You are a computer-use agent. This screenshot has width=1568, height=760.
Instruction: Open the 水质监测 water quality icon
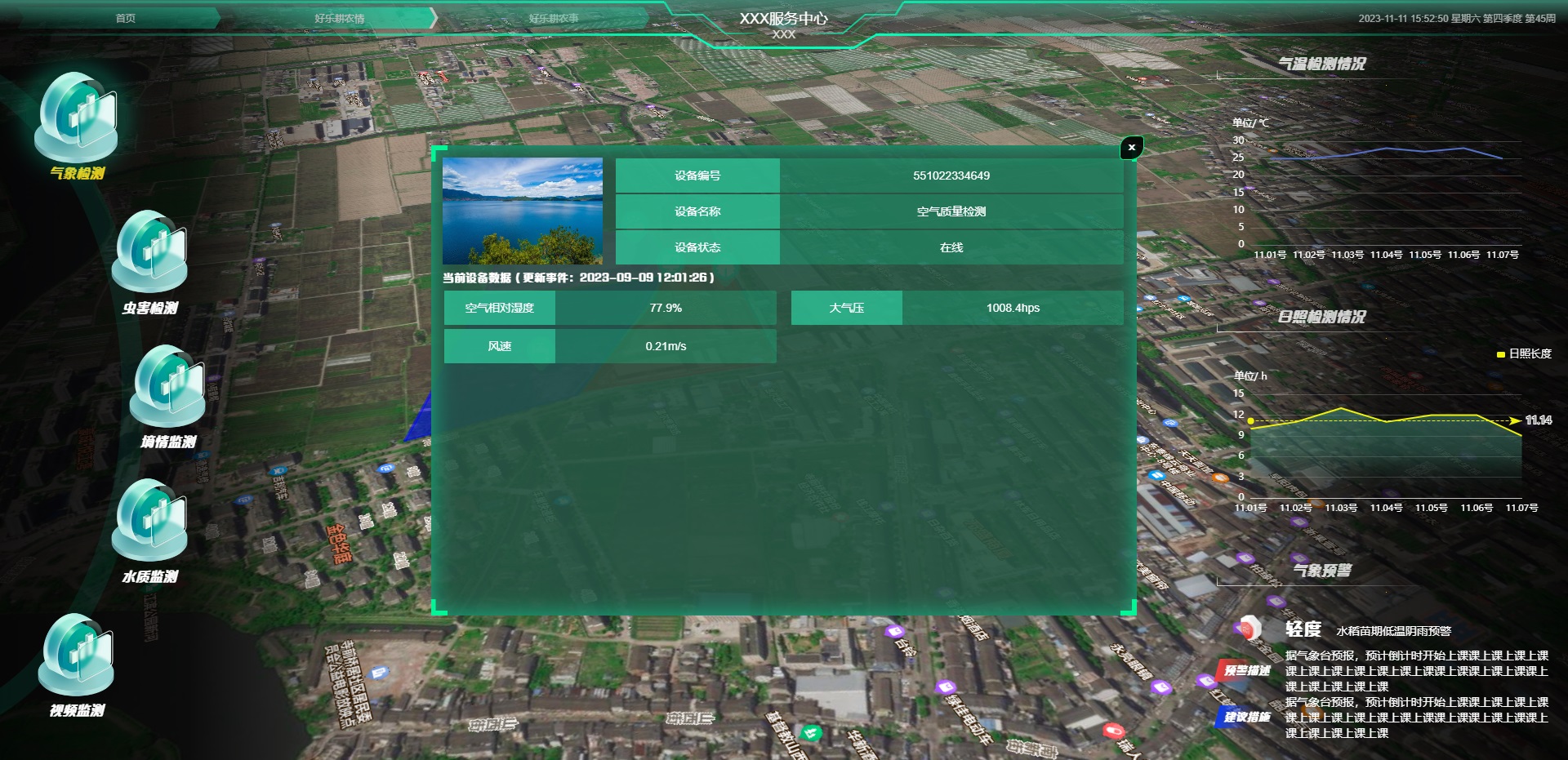[x=149, y=521]
